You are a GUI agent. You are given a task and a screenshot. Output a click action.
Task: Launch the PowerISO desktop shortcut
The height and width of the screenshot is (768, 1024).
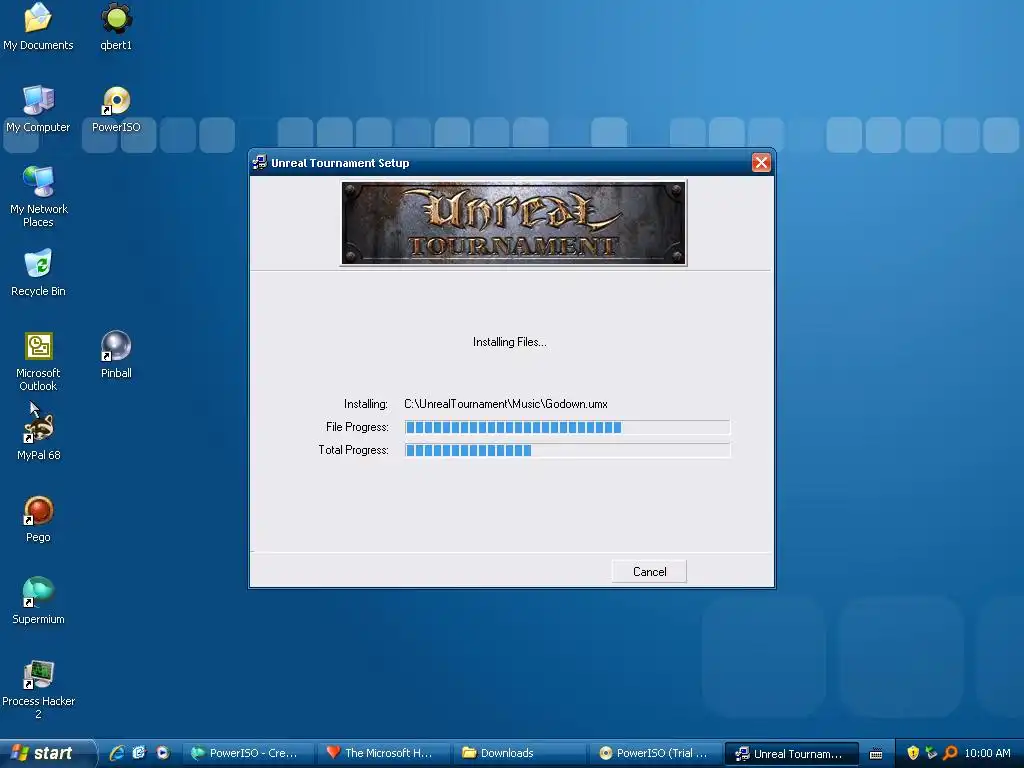116,108
